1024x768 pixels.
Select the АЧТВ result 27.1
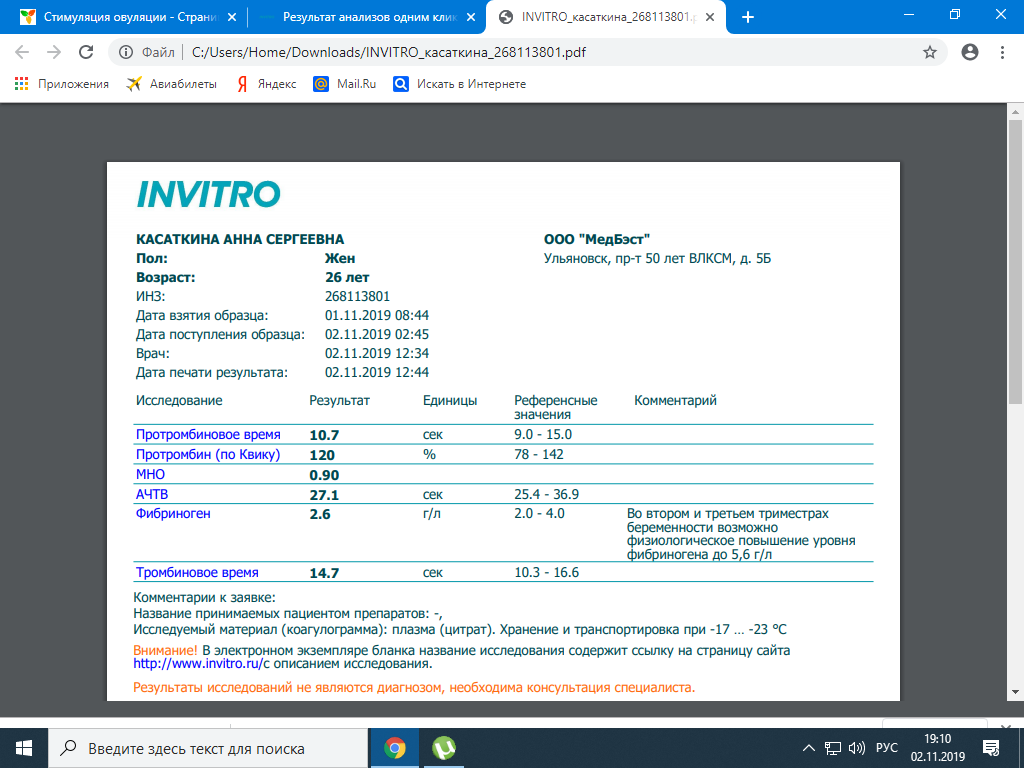tap(324, 495)
